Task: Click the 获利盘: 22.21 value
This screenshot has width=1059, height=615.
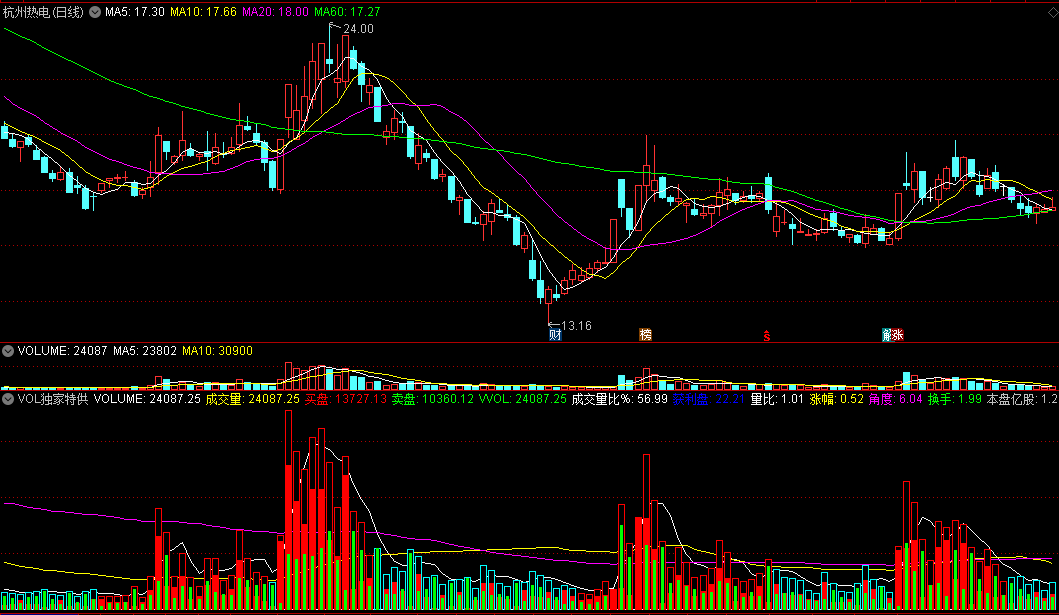Action: click(708, 399)
